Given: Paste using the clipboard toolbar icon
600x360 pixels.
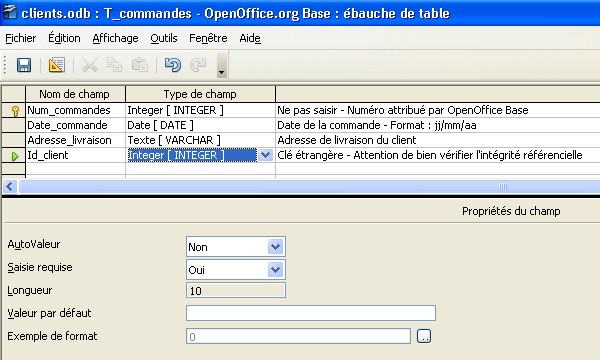Looking at the screenshot, I should point(140,65).
